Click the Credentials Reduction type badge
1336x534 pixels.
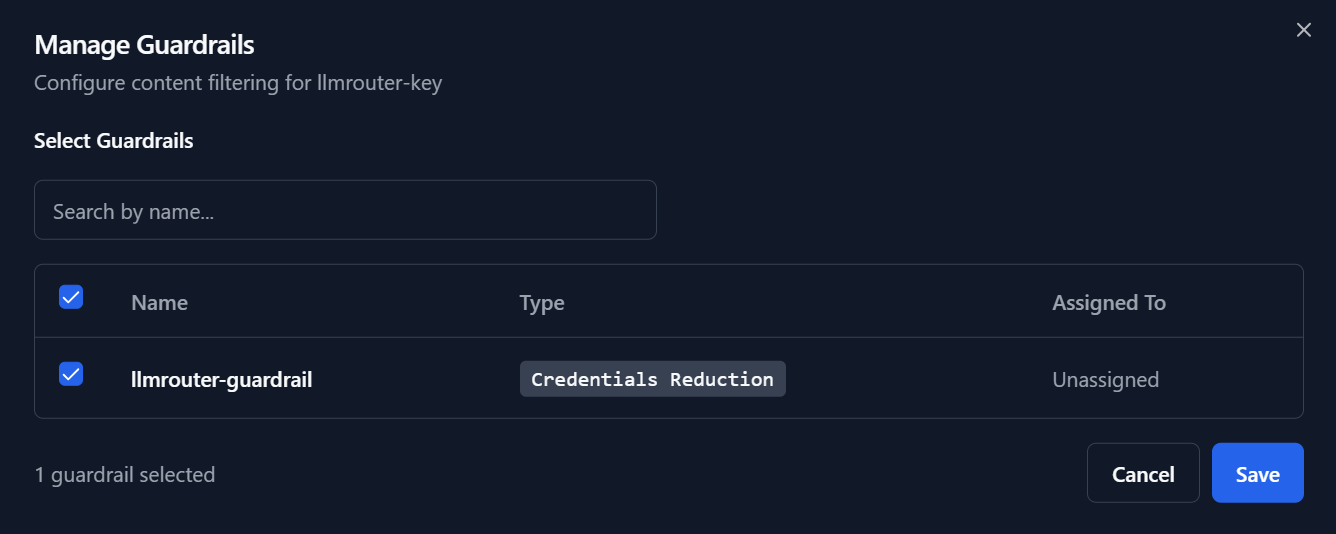[x=652, y=380]
